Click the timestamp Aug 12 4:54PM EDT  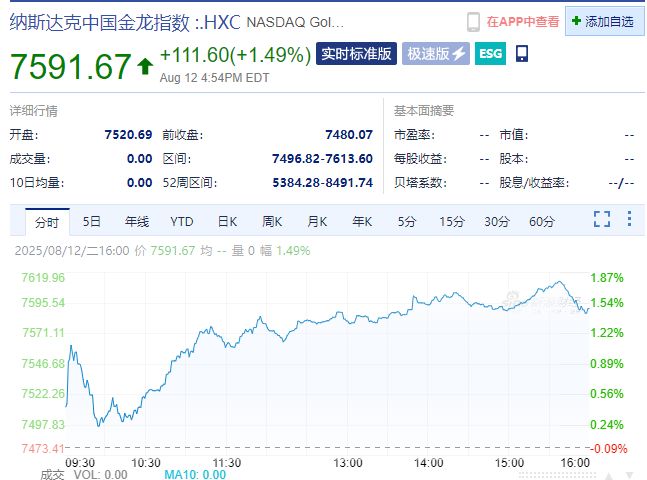click(x=215, y=78)
